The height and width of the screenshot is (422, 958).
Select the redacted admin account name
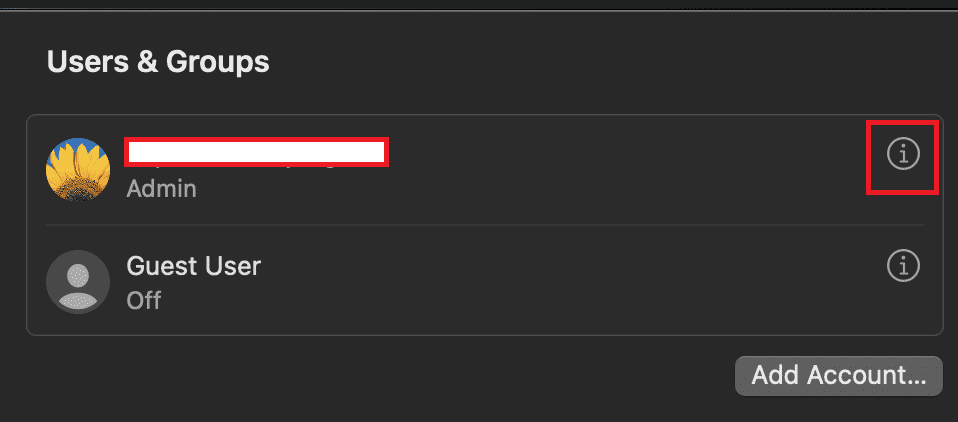coord(257,152)
